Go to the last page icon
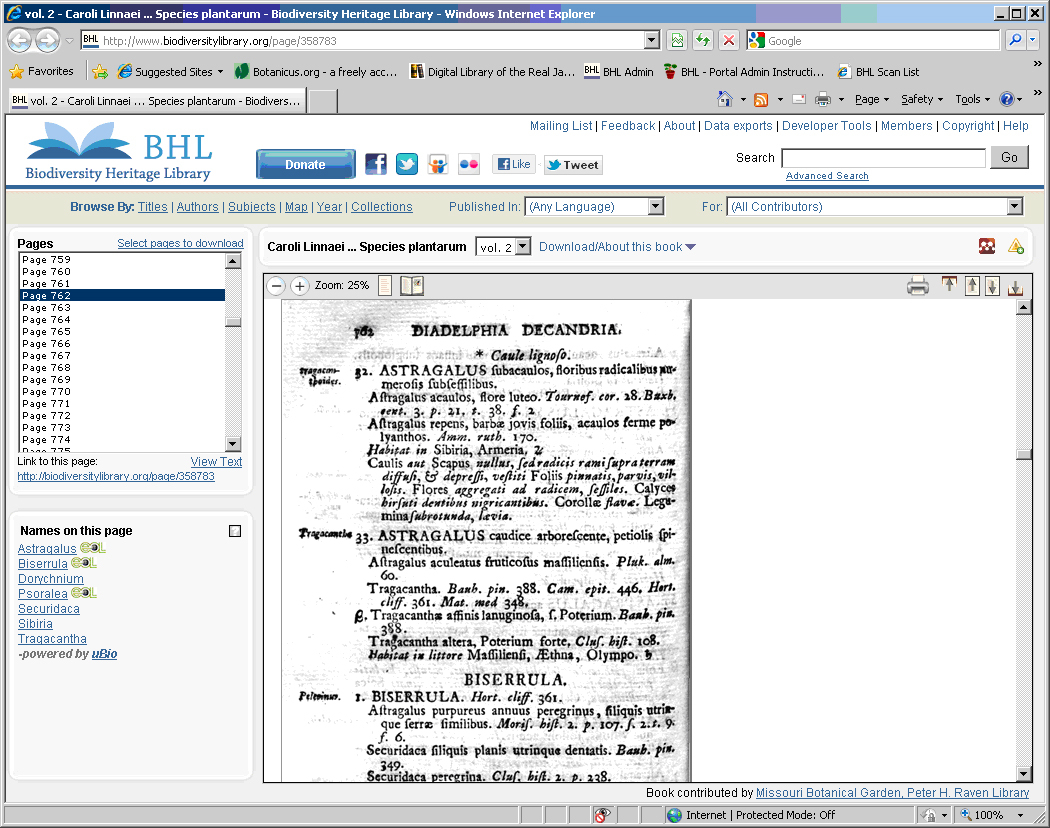The width and height of the screenshot is (1050, 828). [1015, 287]
